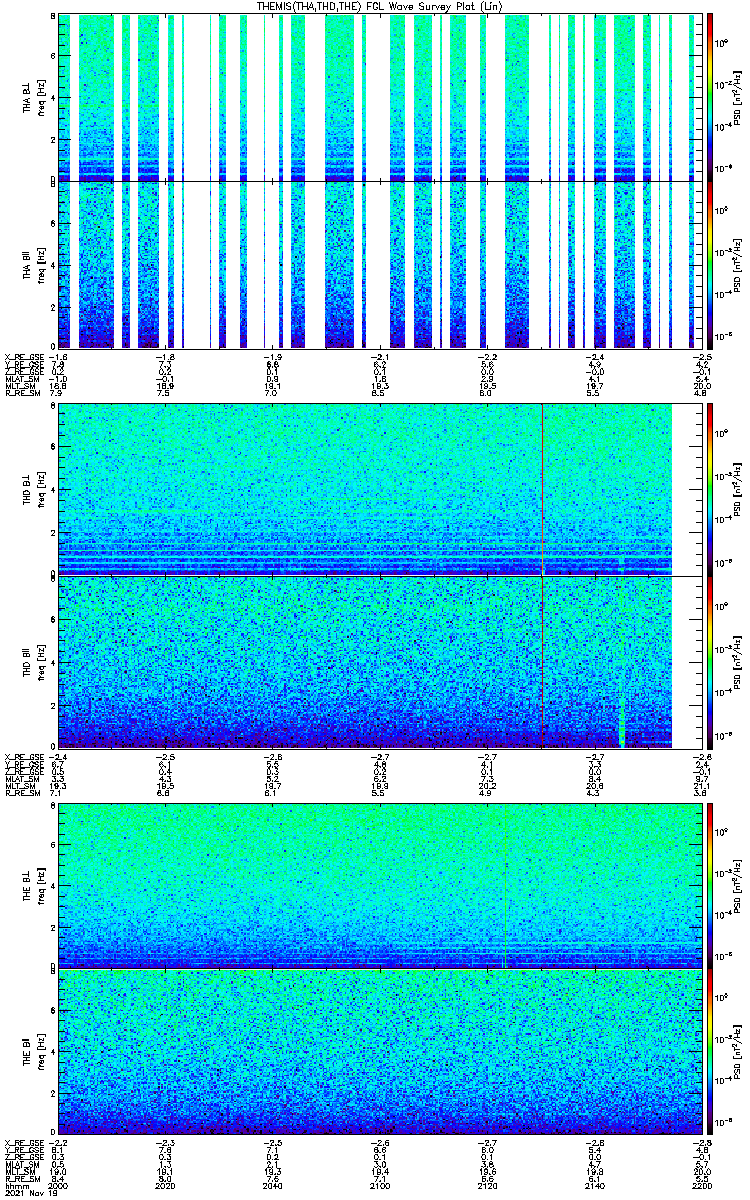750x1200 pixels.
Task: Click the THA B-parallel freq [Hz] axis label
Action: tap(40, 265)
